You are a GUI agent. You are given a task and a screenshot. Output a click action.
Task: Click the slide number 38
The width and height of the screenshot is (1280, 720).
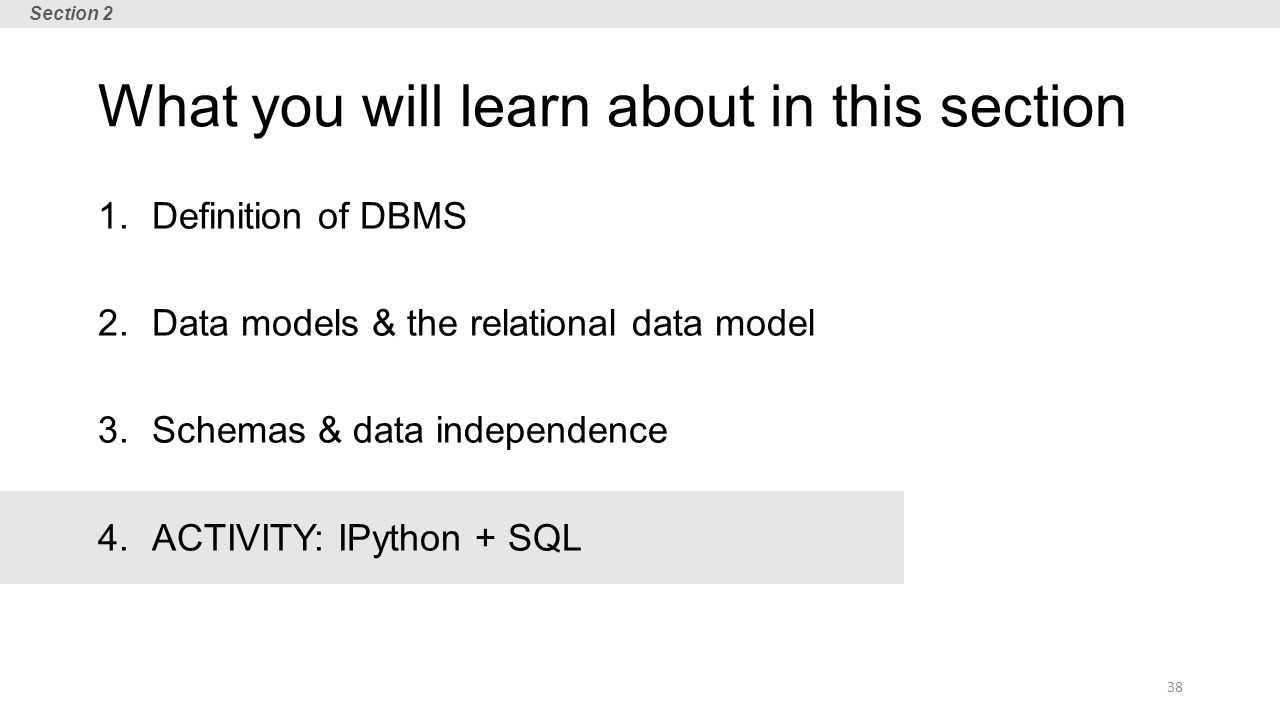1175,687
